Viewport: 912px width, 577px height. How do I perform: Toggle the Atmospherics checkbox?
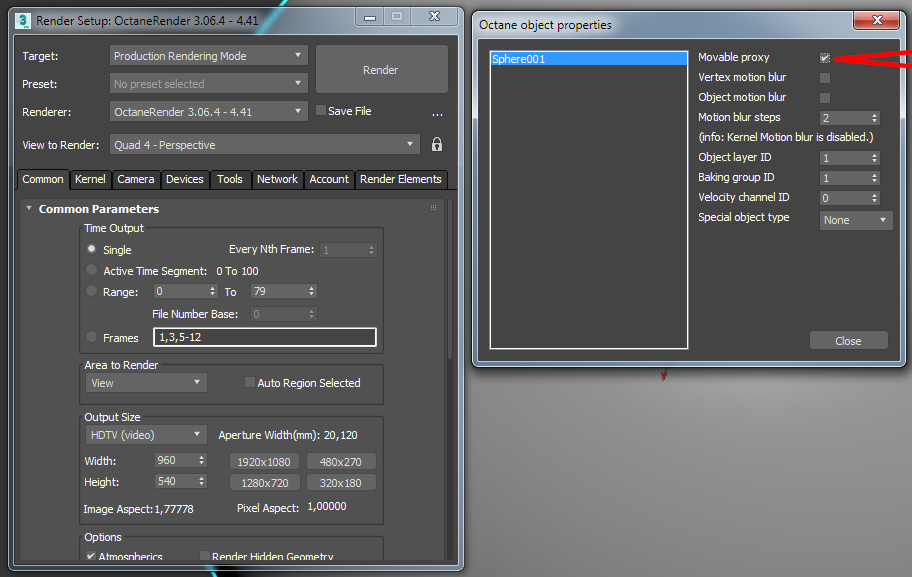tap(91, 556)
